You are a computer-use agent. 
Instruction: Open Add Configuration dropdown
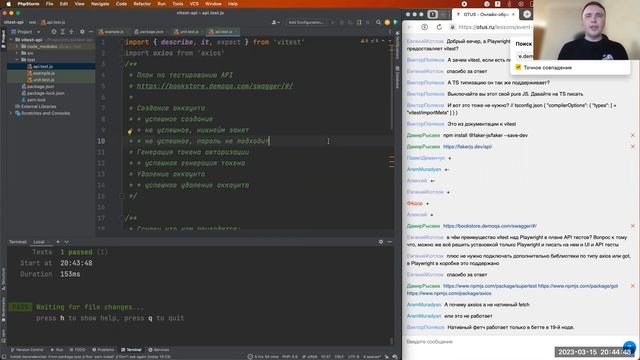click(306, 22)
